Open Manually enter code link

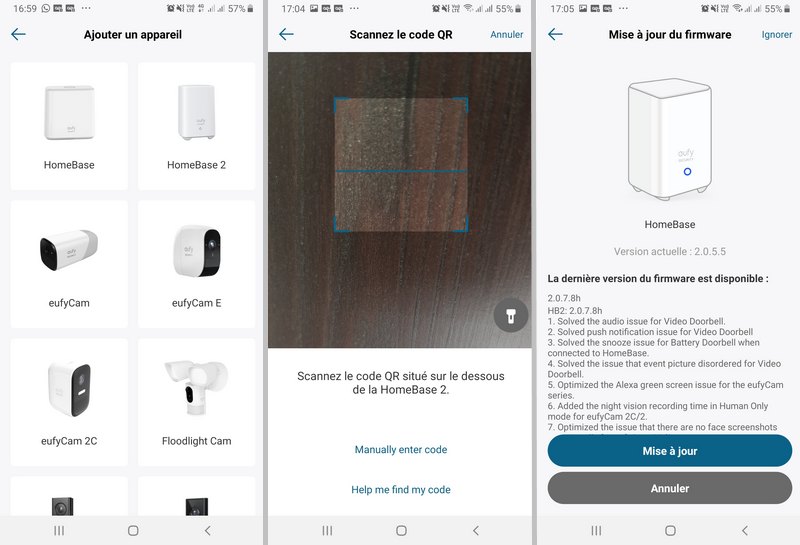[x=401, y=450]
